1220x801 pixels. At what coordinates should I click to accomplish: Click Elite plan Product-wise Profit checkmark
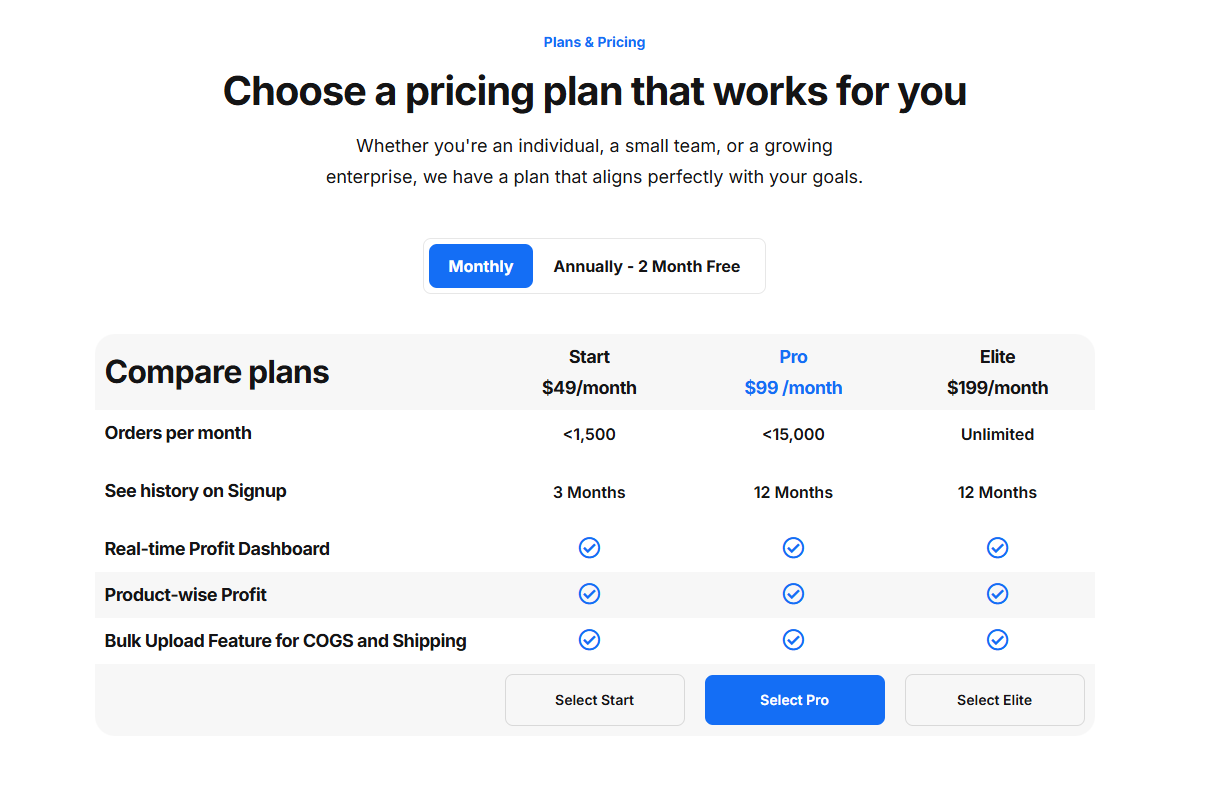(x=997, y=594)
